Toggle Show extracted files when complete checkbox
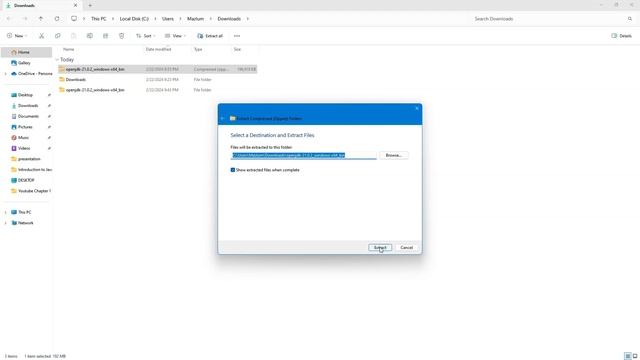 point(233,170)
